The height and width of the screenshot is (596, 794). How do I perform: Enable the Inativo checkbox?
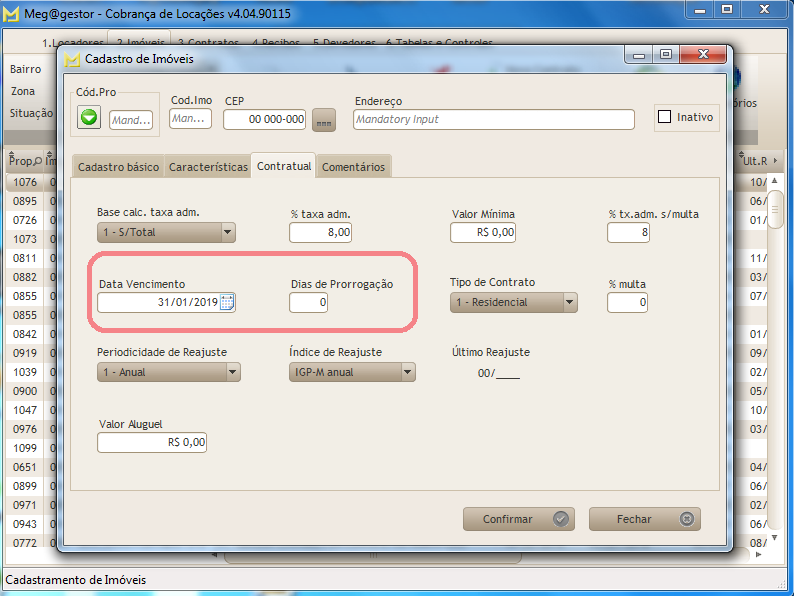pyautogui.click(x=665, y=117)
